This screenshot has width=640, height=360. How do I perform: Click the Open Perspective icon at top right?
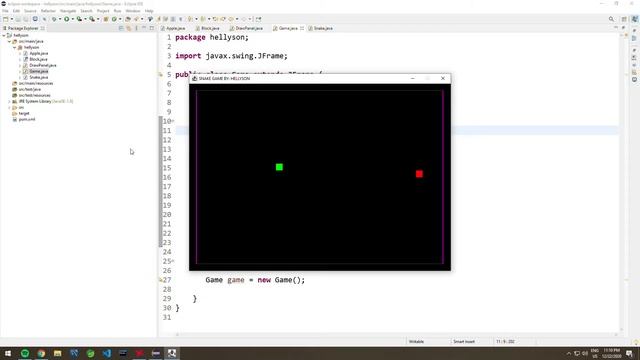pyautogui.click(x=624, y=19)
